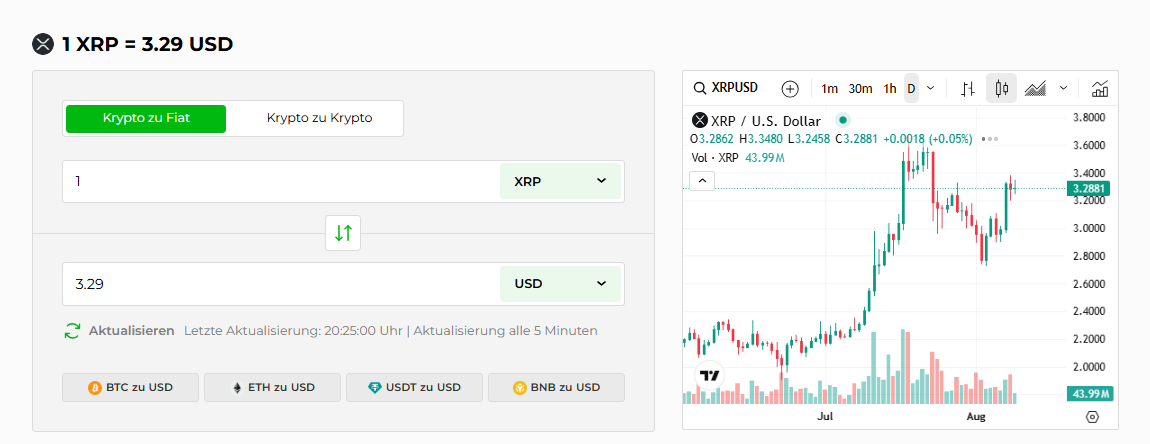Click the 1 XRP = 3.29 USD heading
1150x444 pixels.
point(147,45)
